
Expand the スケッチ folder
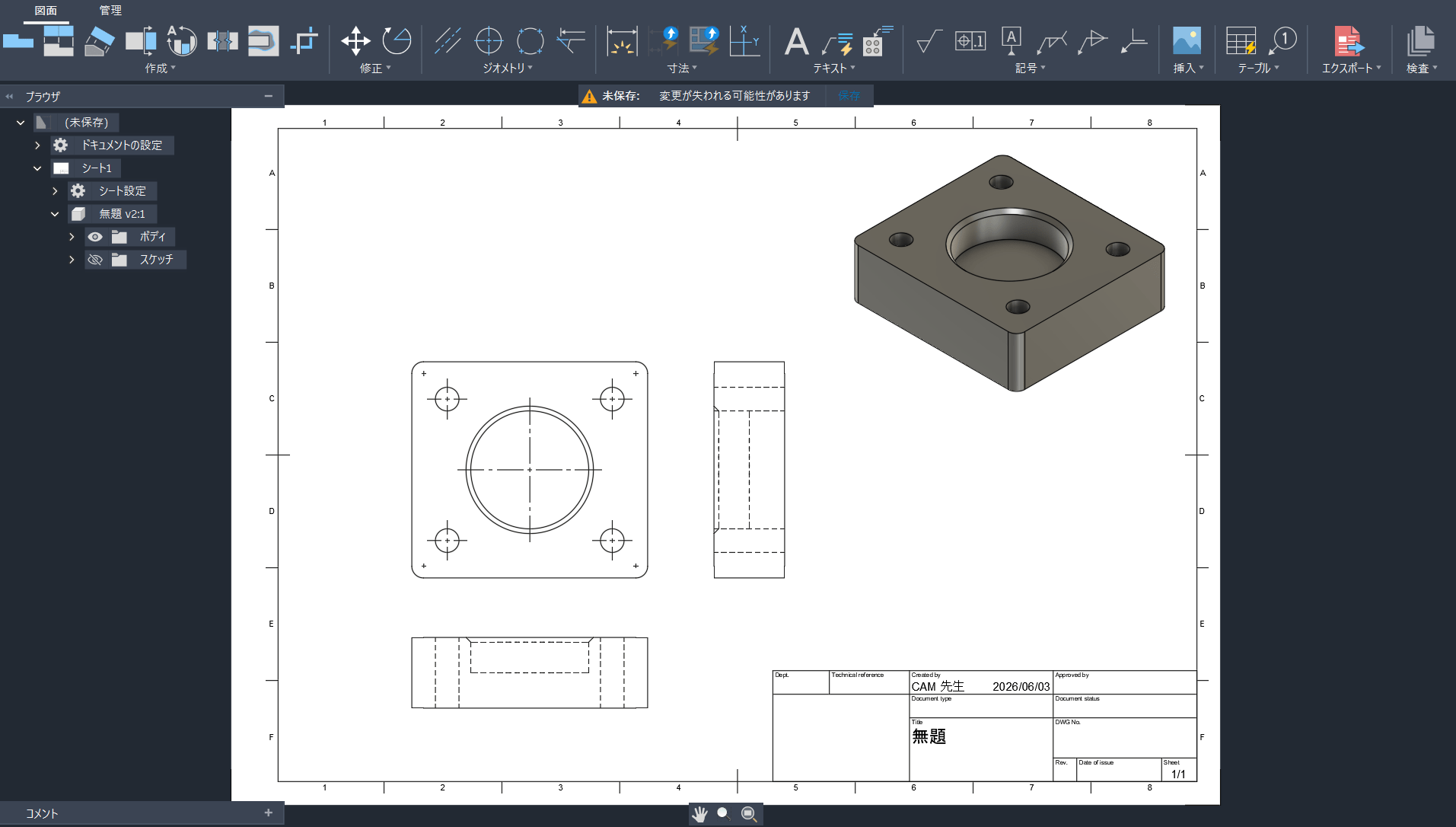click(x=72, y=260)
